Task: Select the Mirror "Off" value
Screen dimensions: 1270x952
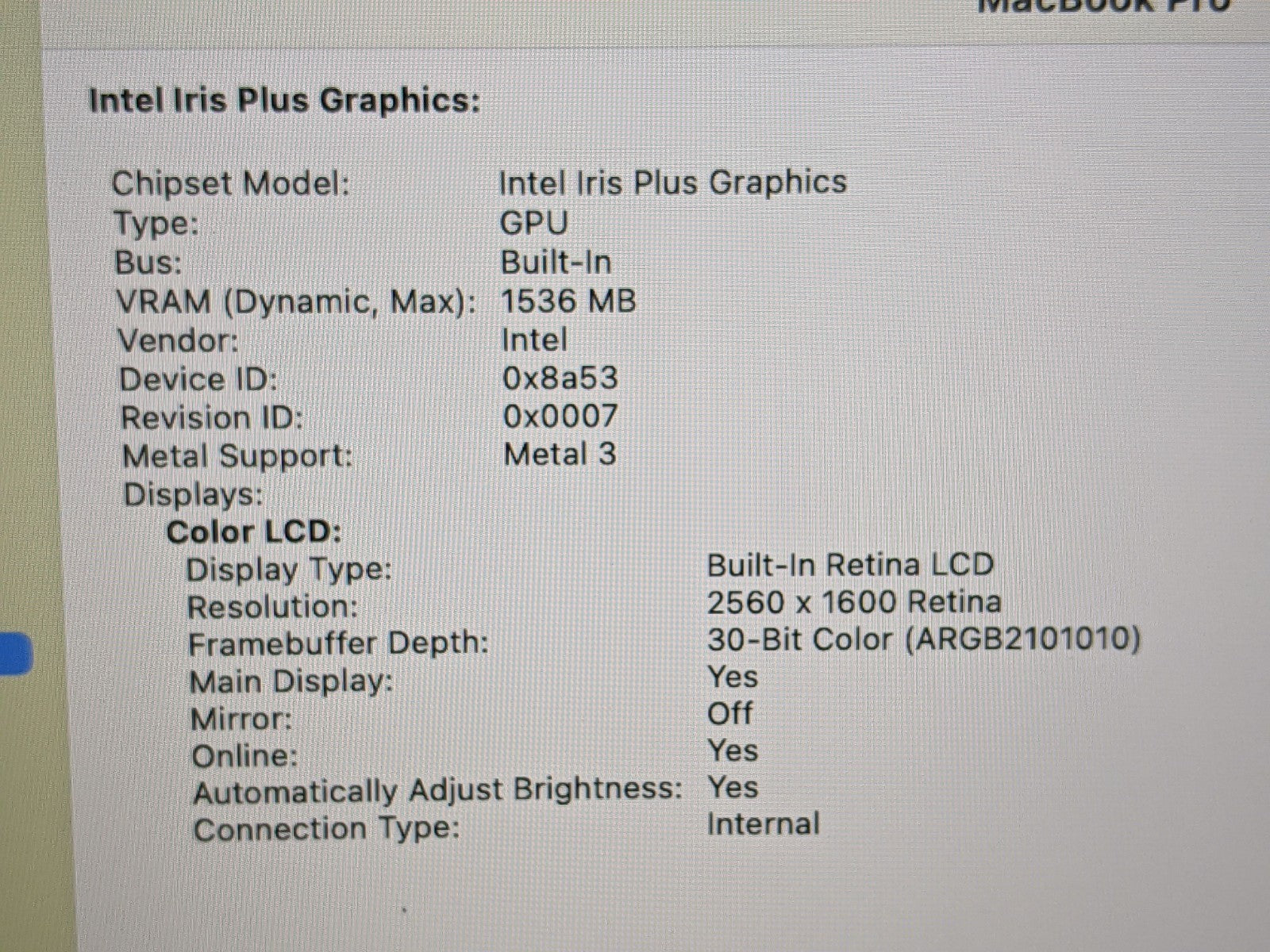Action: coord(729,714)
